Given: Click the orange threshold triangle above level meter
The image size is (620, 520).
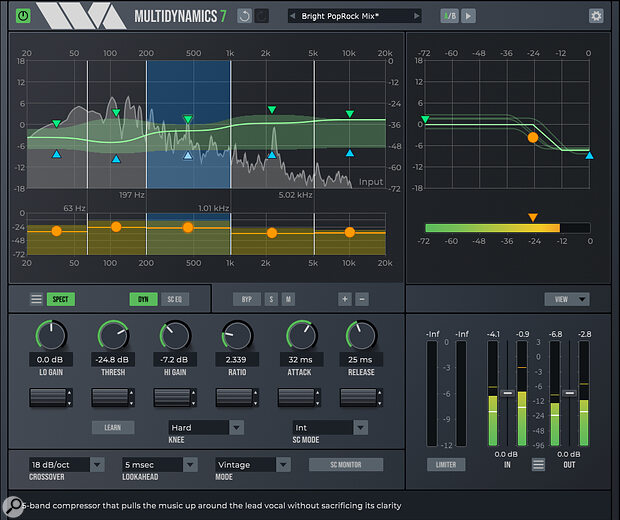Looking at the screenshot, I should [533, 217].
